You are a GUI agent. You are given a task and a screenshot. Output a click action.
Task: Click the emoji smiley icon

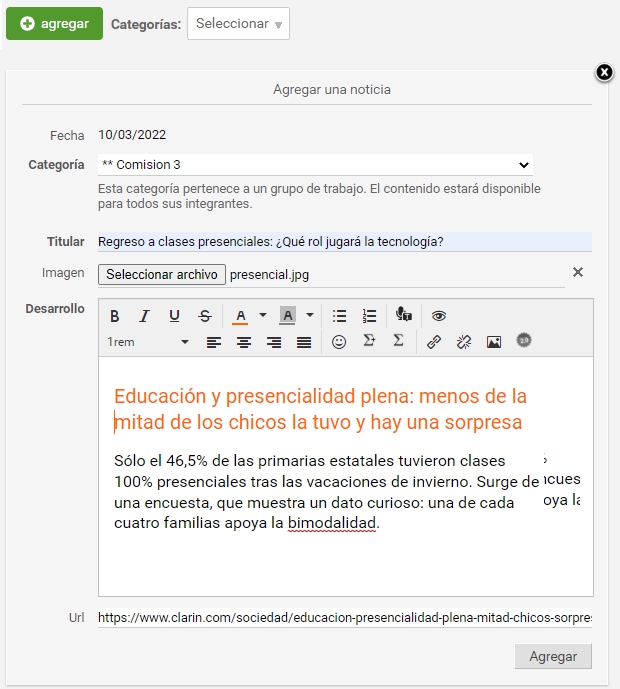[339, 342]
